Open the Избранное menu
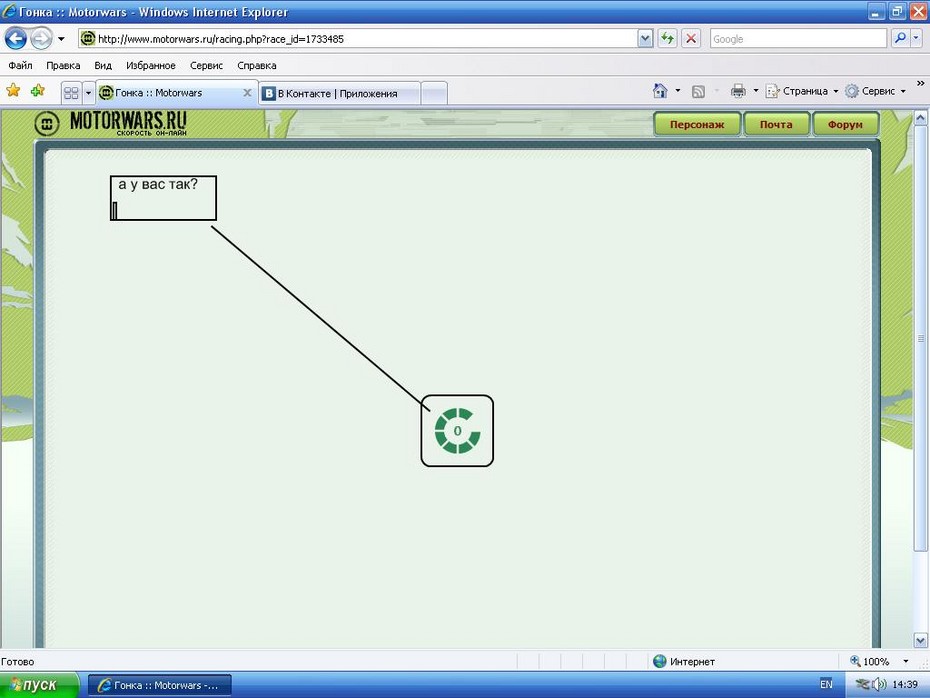 coord(150,65)
